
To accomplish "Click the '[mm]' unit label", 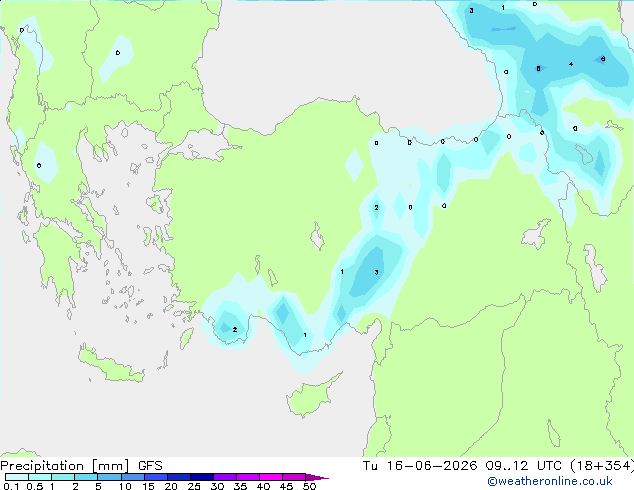I will coord(111,466).
